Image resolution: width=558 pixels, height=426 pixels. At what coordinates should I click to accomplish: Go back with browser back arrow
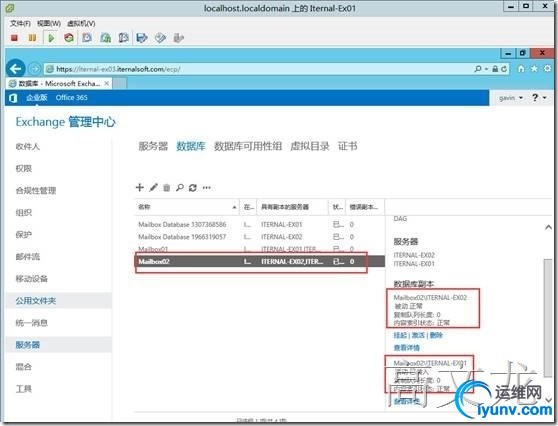pos(15,68)
